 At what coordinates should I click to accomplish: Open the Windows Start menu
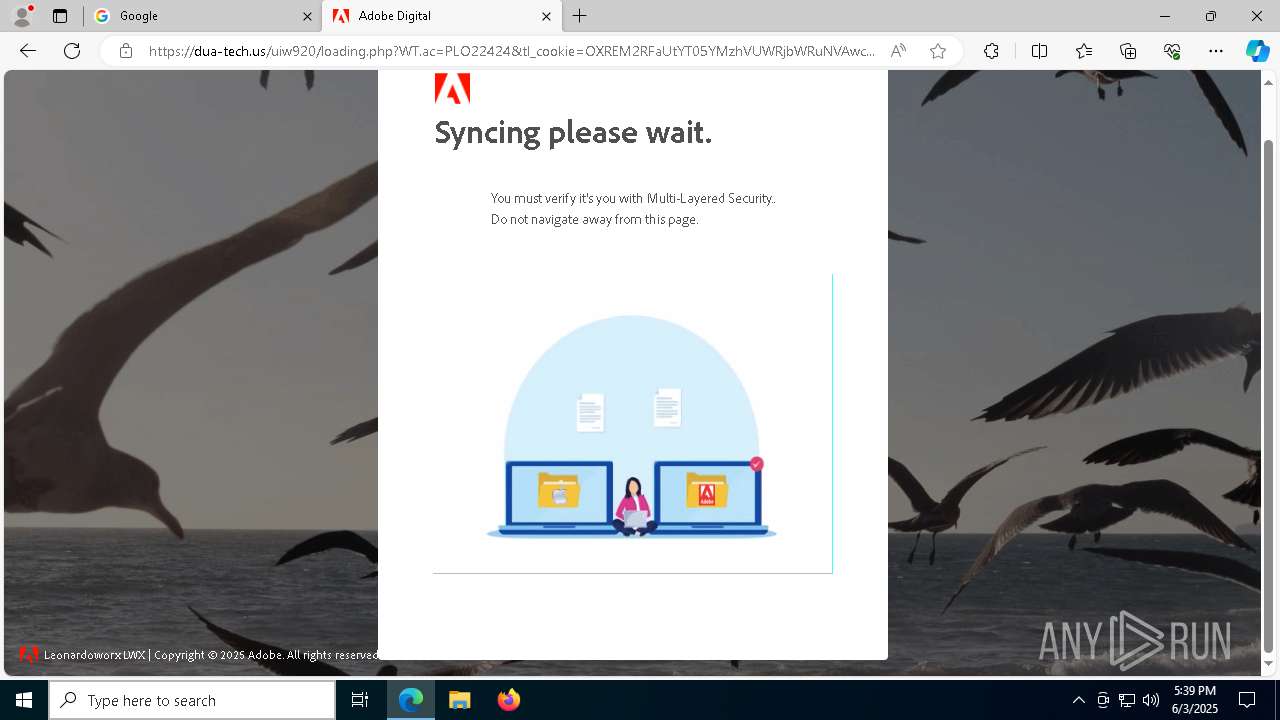click(24, 700)
